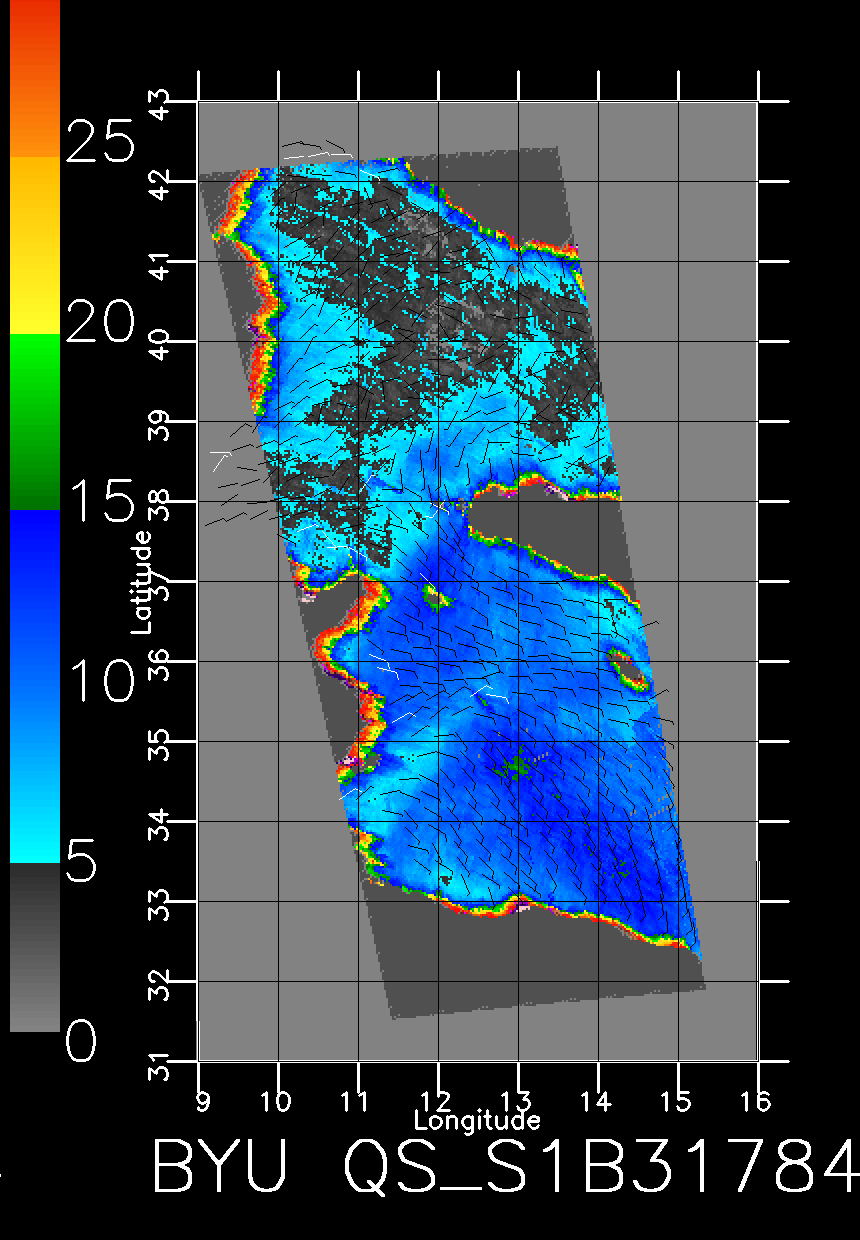The height and width of the screenshot is (1240, 860).
Task: Click latitude tick label 33
Action: [159, 903]
